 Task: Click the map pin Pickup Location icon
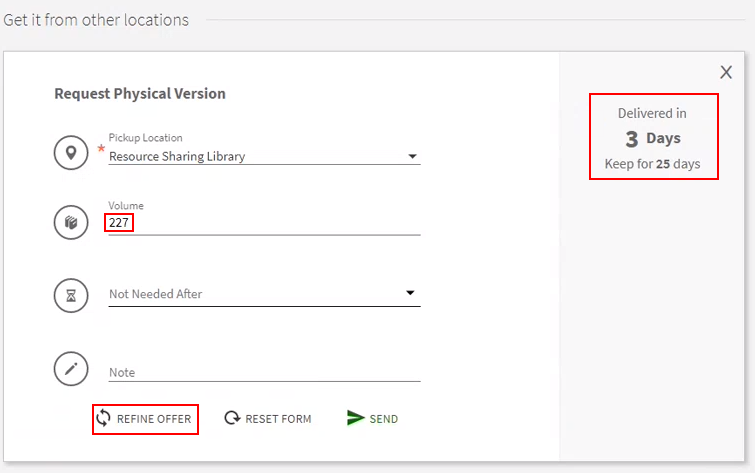(71, 153)
